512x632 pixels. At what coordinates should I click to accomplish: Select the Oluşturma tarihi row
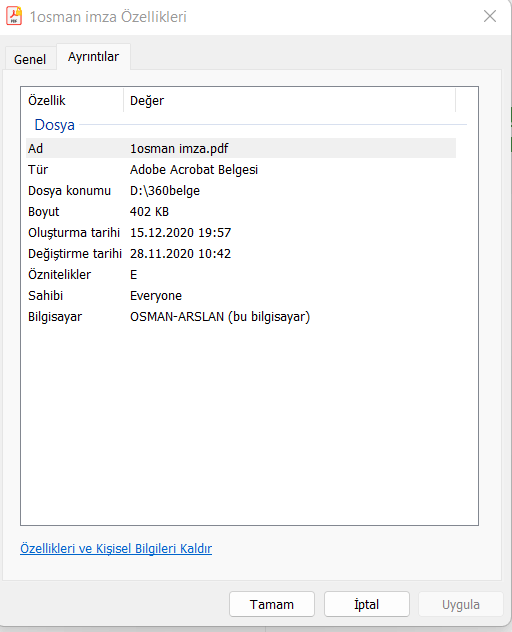[241, 233]
